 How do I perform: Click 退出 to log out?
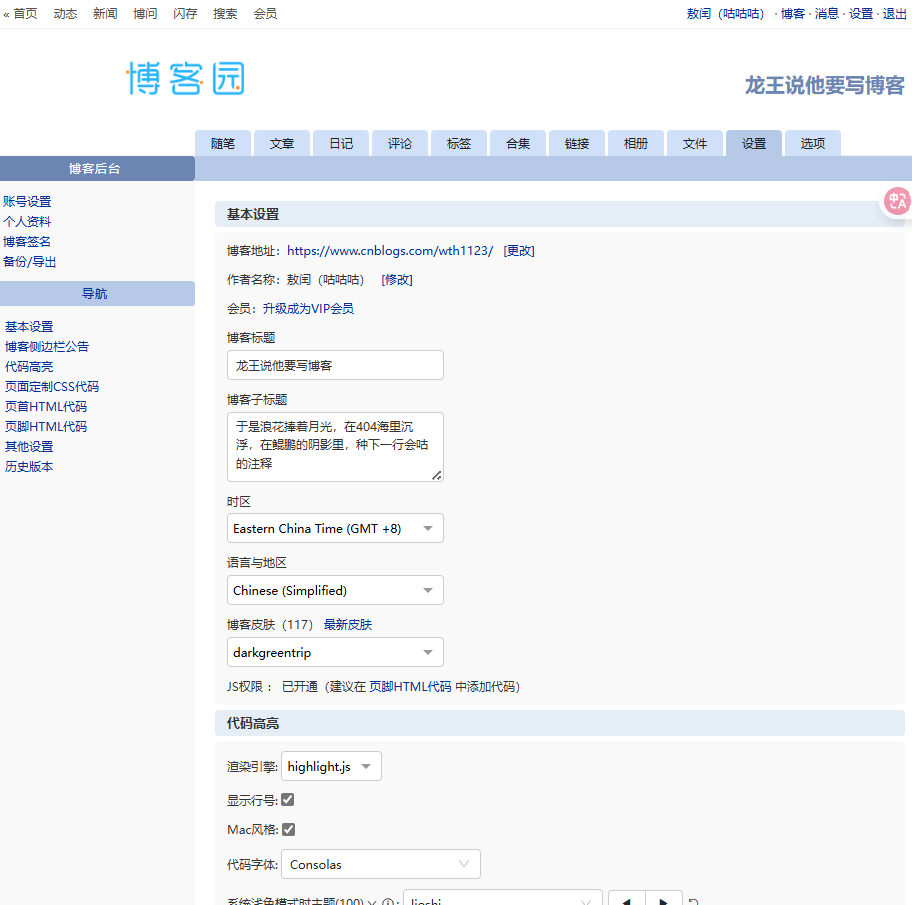[x=895, y=13]
